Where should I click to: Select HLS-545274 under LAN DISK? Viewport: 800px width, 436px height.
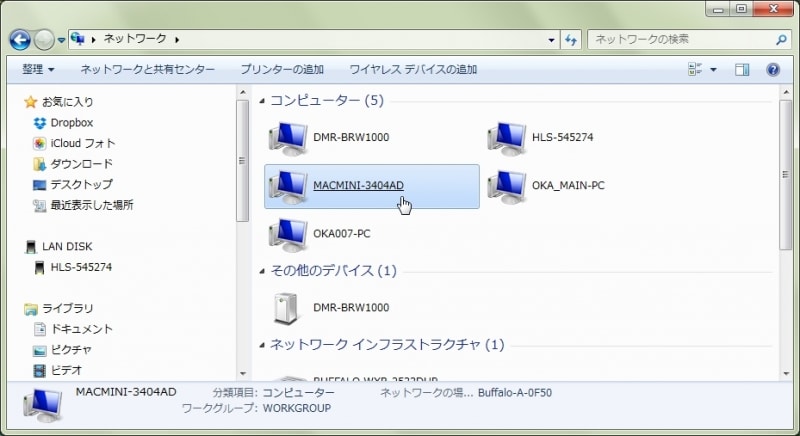point(81,267)
